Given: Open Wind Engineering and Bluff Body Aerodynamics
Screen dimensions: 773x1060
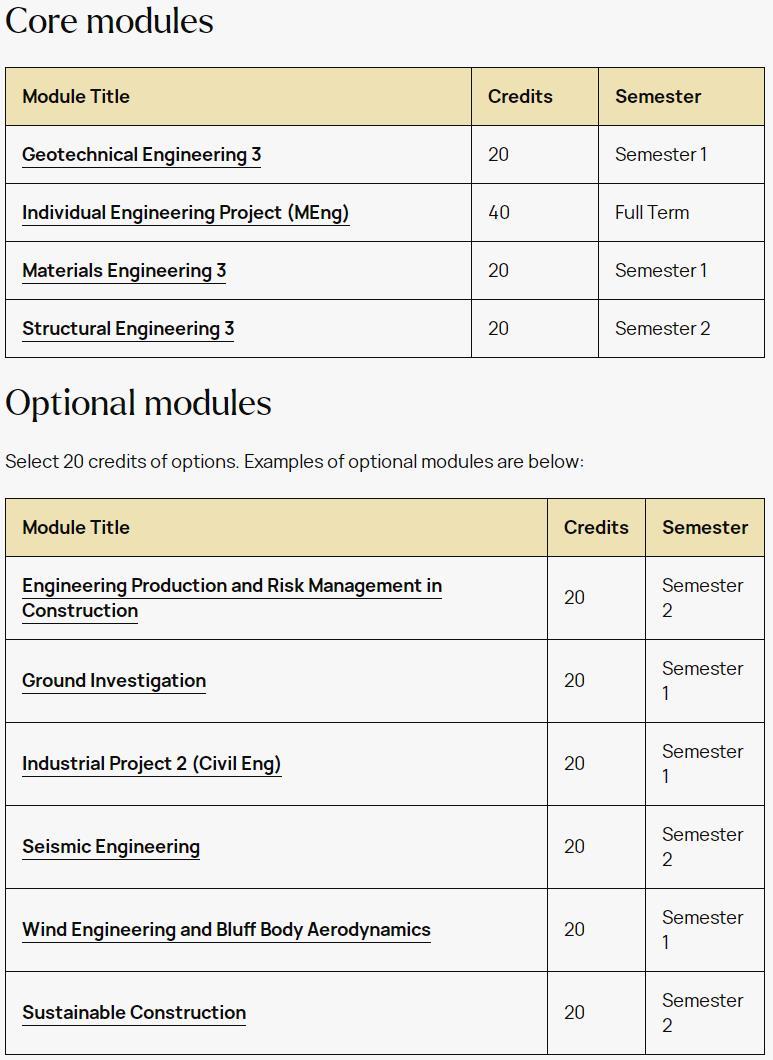Looking at the screenshot, I should click(x=227, y=930).
